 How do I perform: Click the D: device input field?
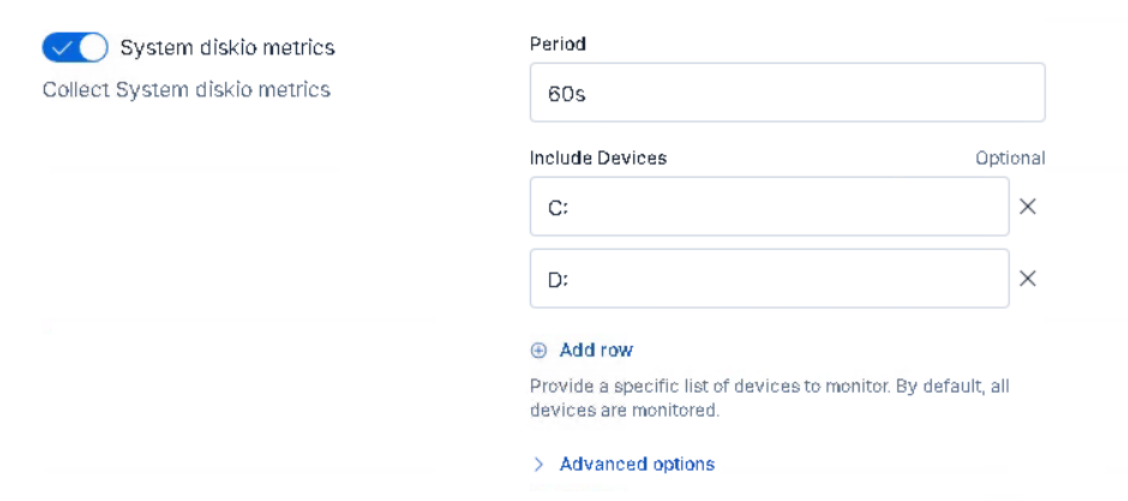[x=768, y=279]
